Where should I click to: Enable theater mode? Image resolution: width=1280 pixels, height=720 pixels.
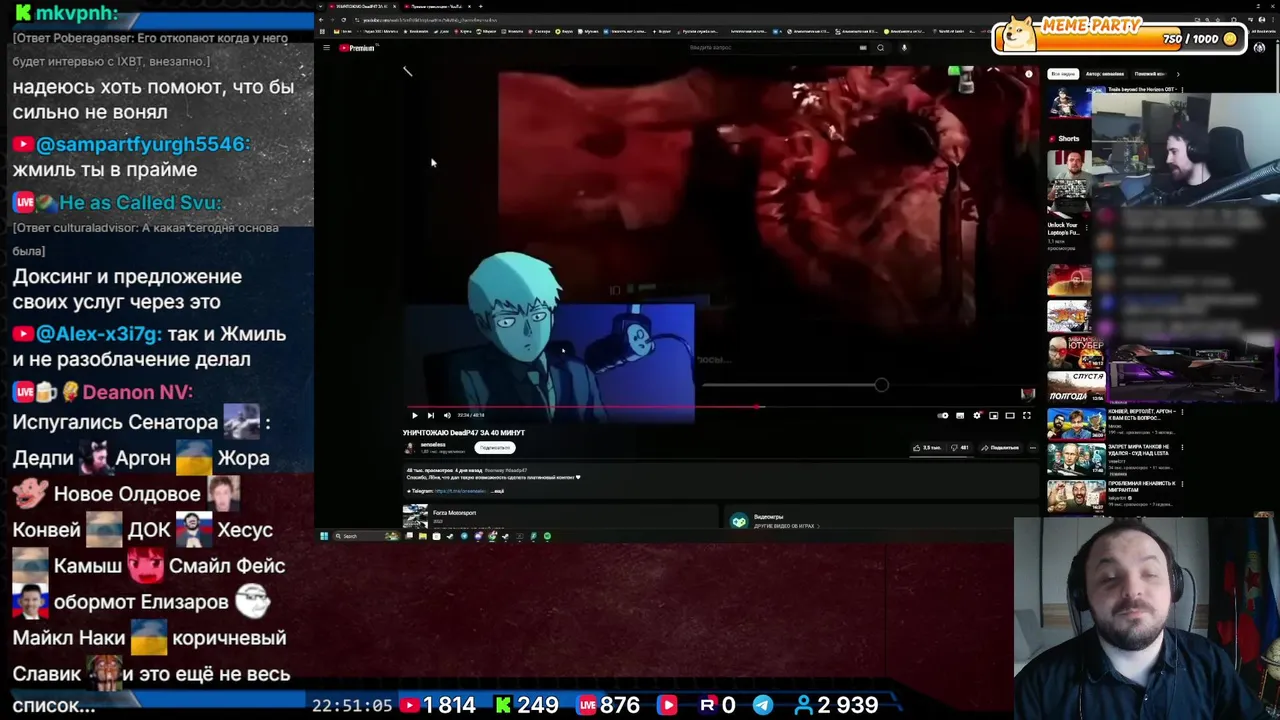click(x=1010, y=415)
